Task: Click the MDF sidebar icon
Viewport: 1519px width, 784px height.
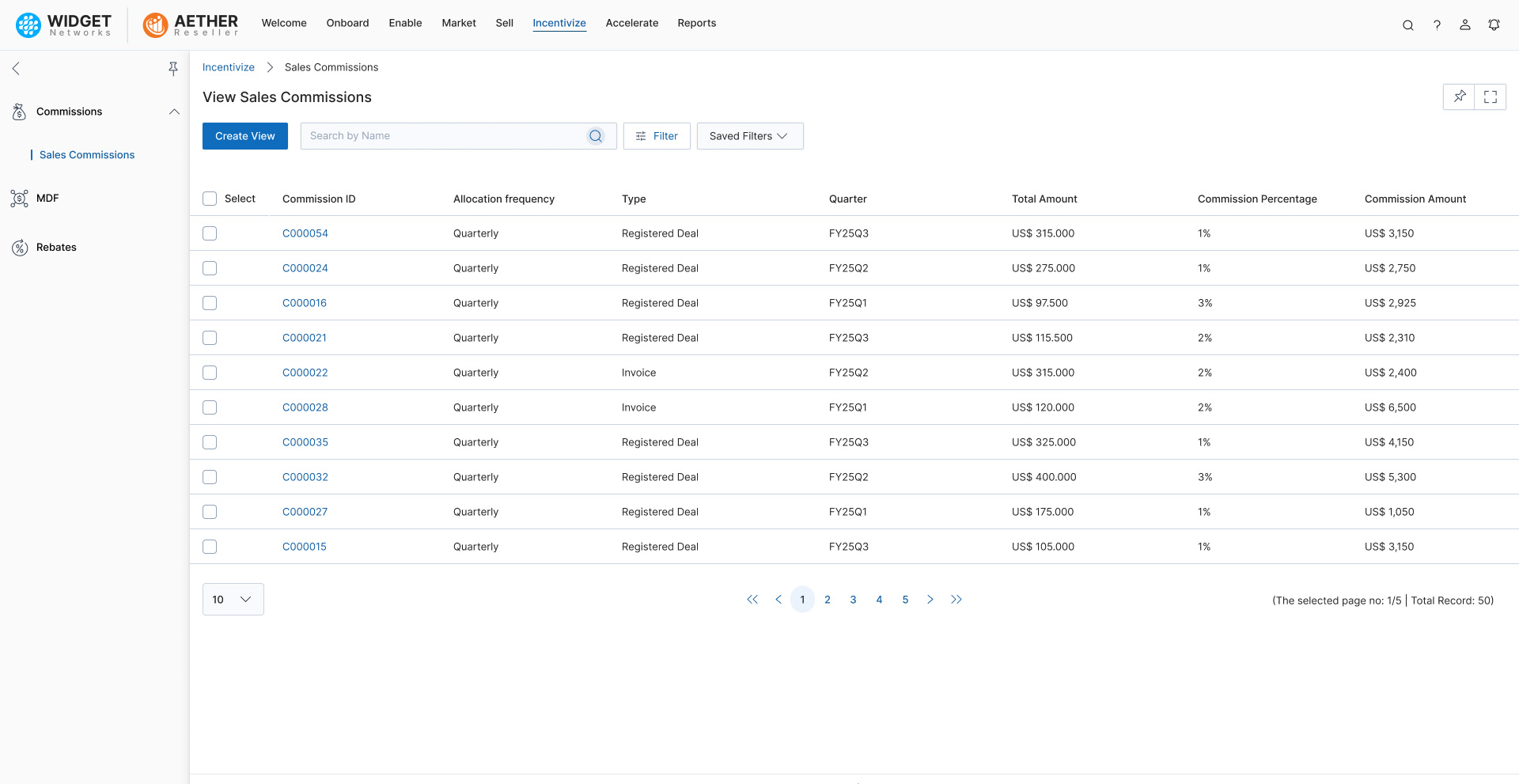Action: [20, 199]
